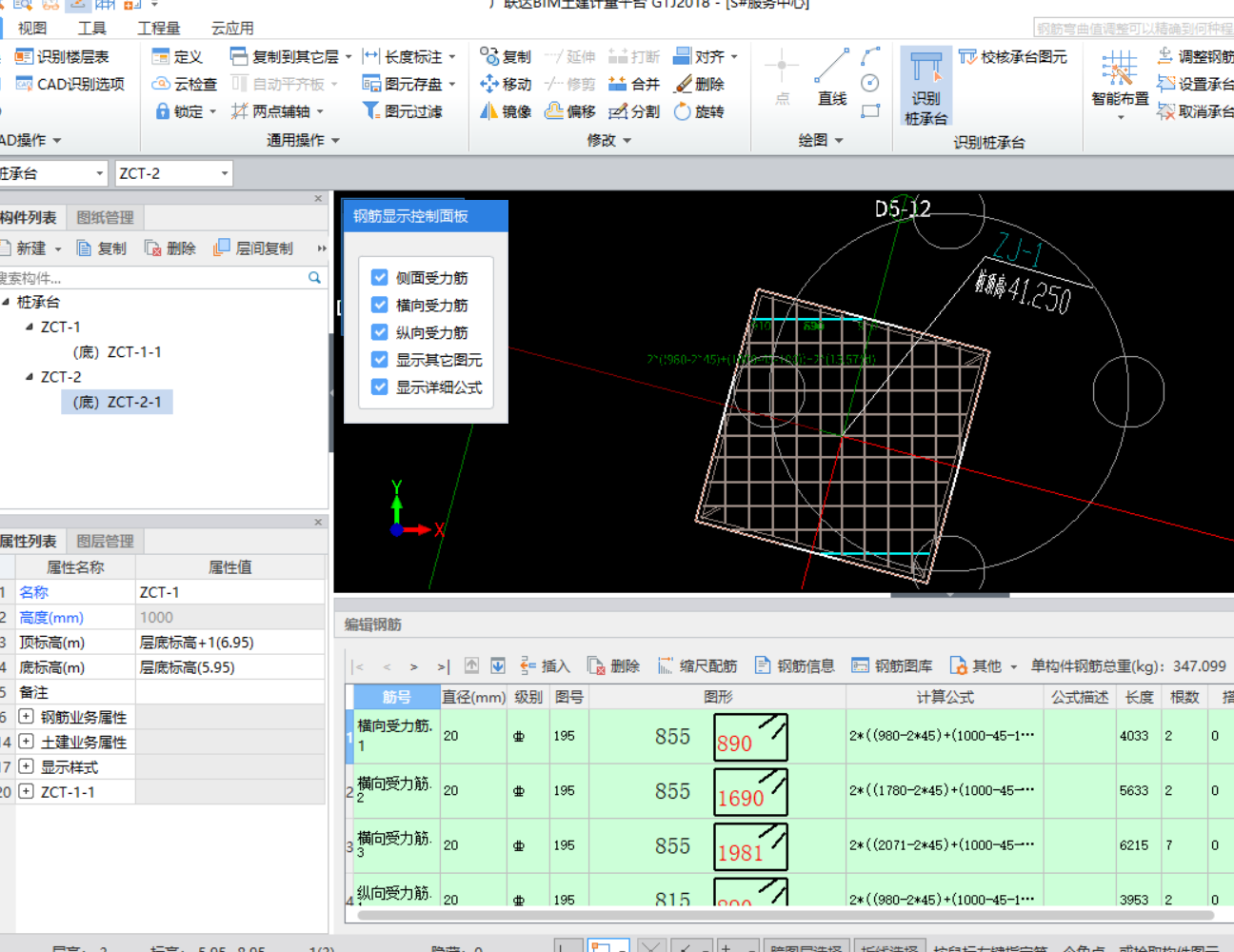The image size is (1234, 952).
Task: Switch to 图层管理 tab
Action: 105,541
